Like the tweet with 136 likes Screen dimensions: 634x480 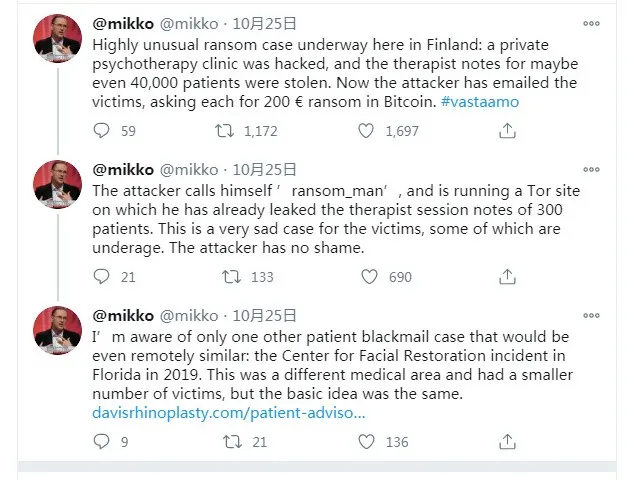pos(368,441)
